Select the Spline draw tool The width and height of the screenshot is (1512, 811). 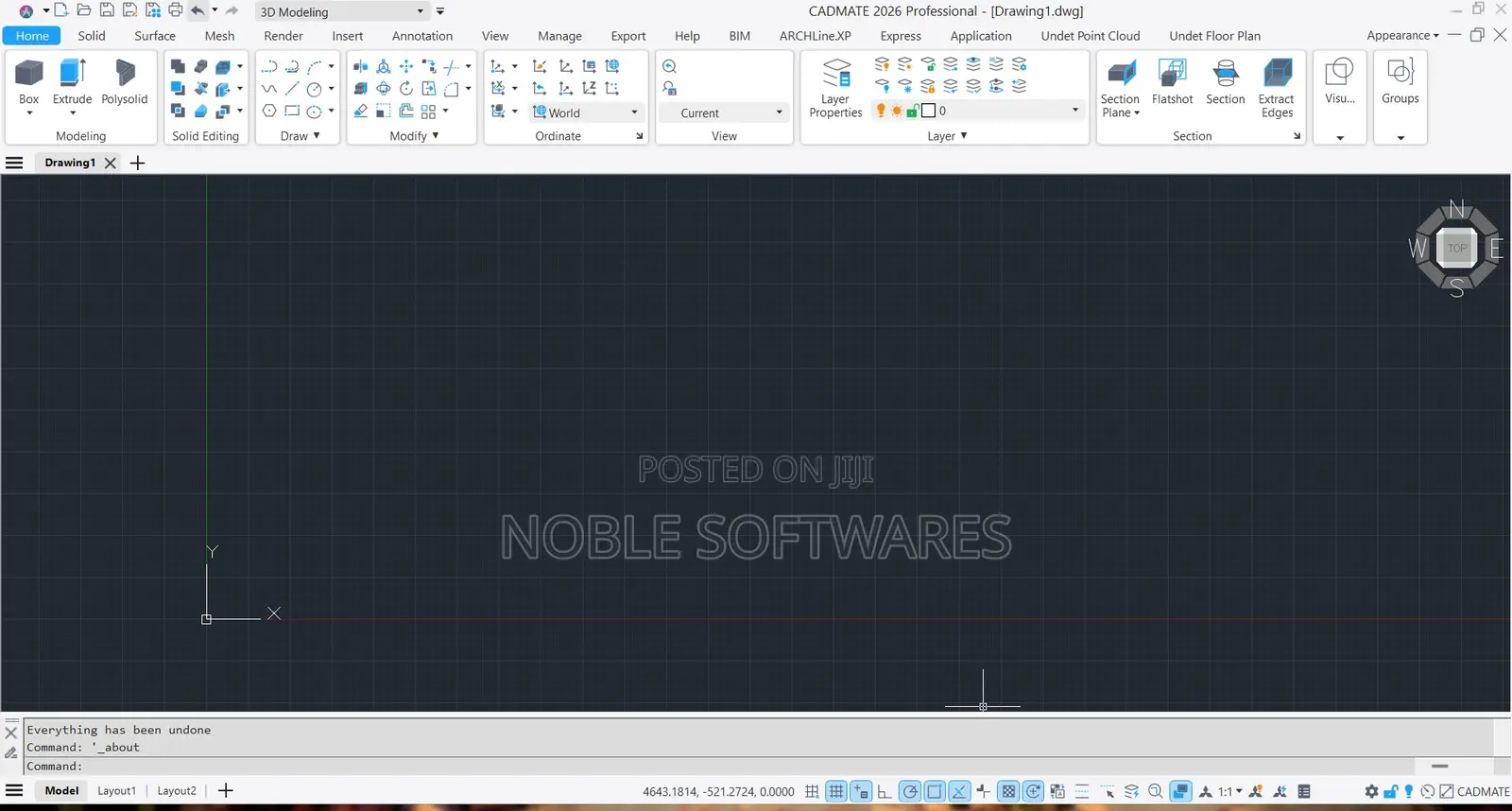click(x=269, y=89)
